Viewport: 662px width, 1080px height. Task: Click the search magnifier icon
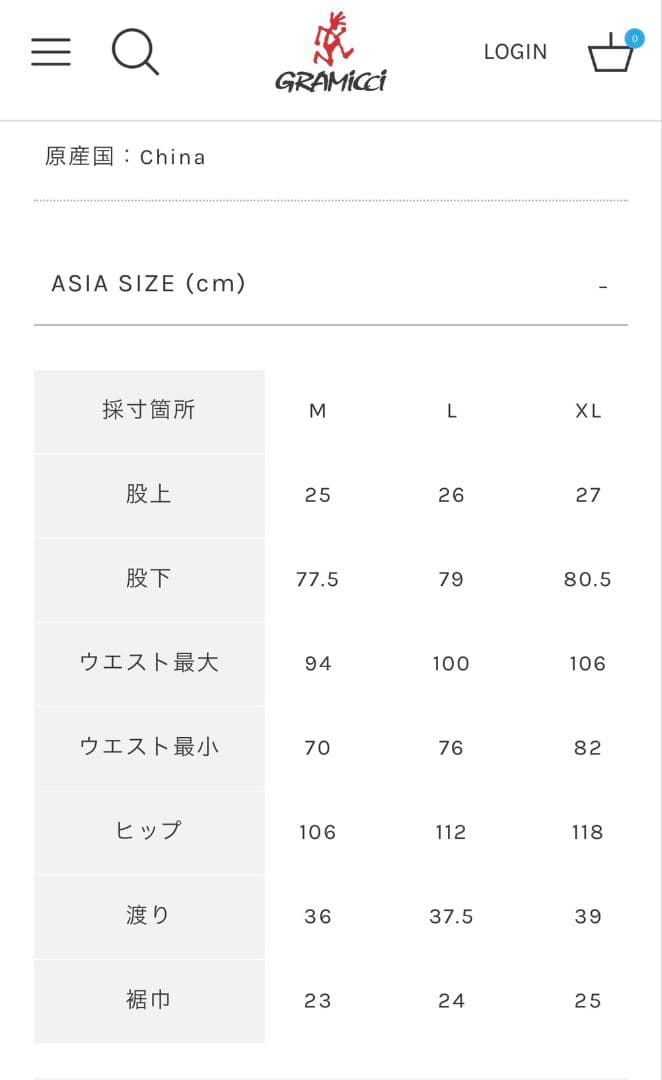(x=135, y=52)
